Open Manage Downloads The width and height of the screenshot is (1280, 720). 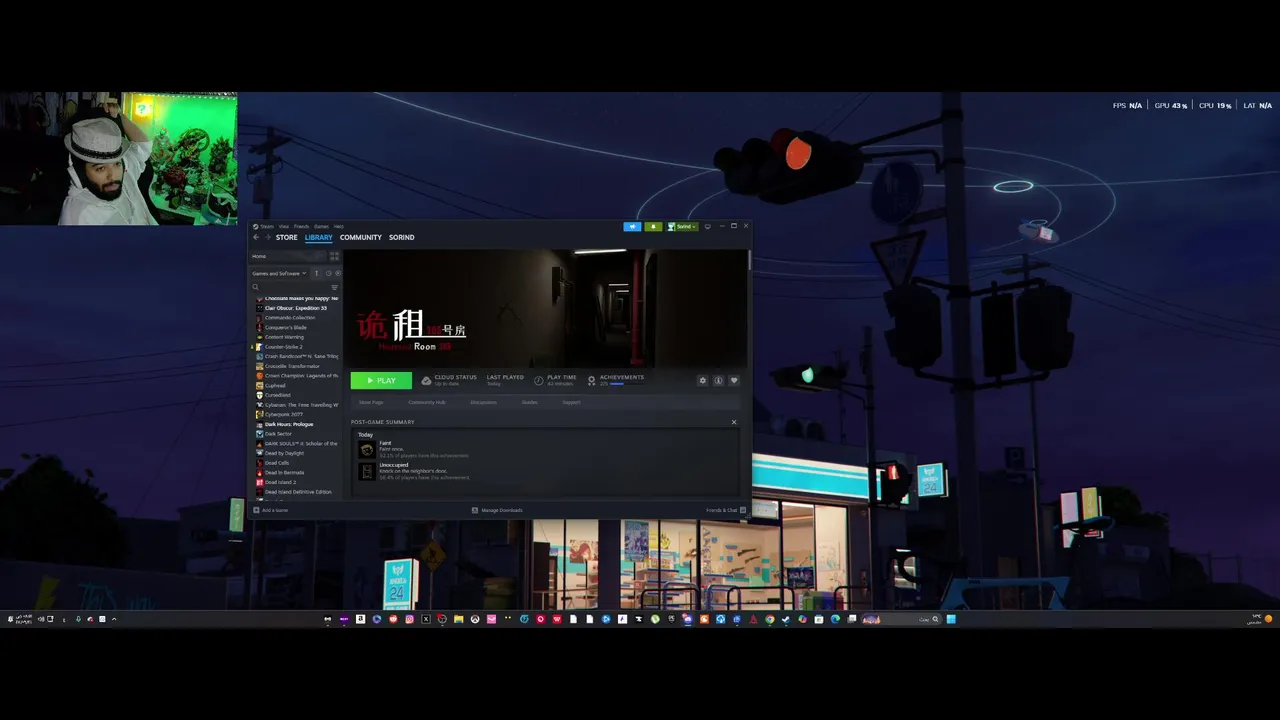(497, 510)
